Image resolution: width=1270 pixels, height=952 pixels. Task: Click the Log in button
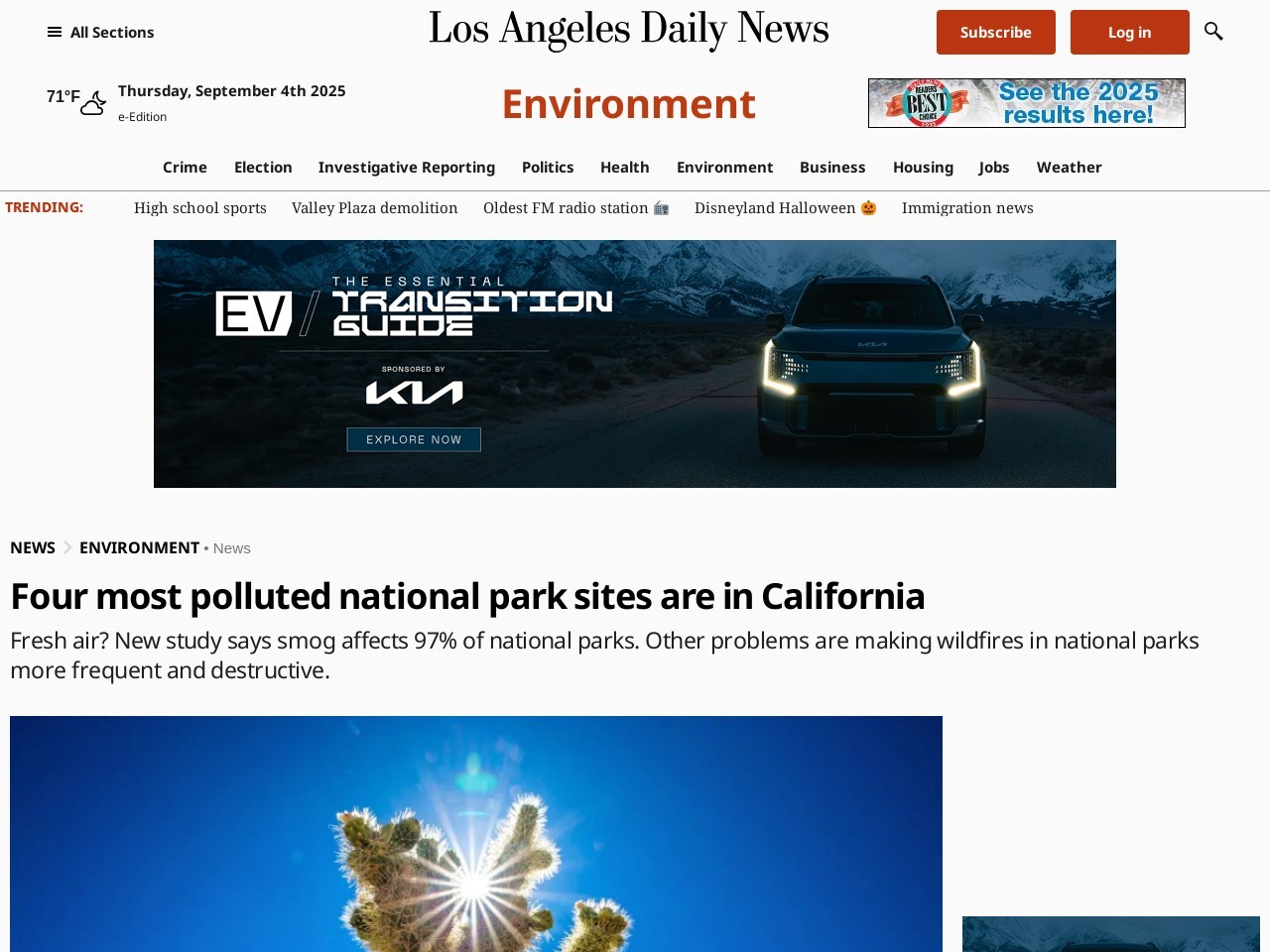click(x=1130, y=32)
